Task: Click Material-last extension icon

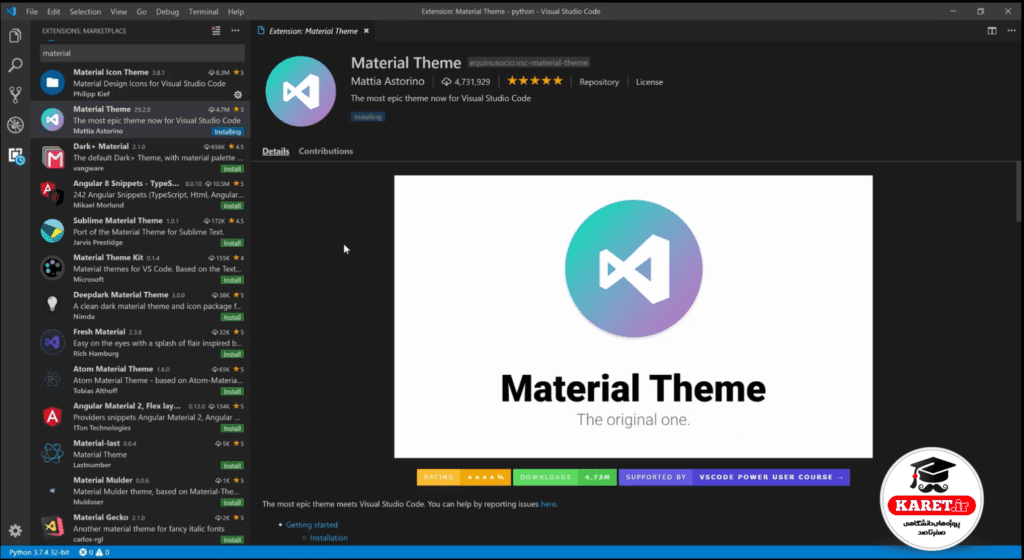Action: pos(52,453)
